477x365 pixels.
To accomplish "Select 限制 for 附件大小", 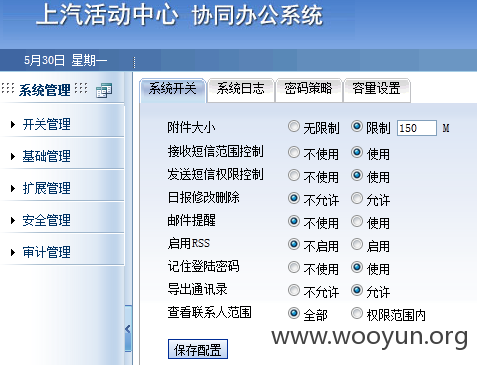I will [x=357, y=126].
